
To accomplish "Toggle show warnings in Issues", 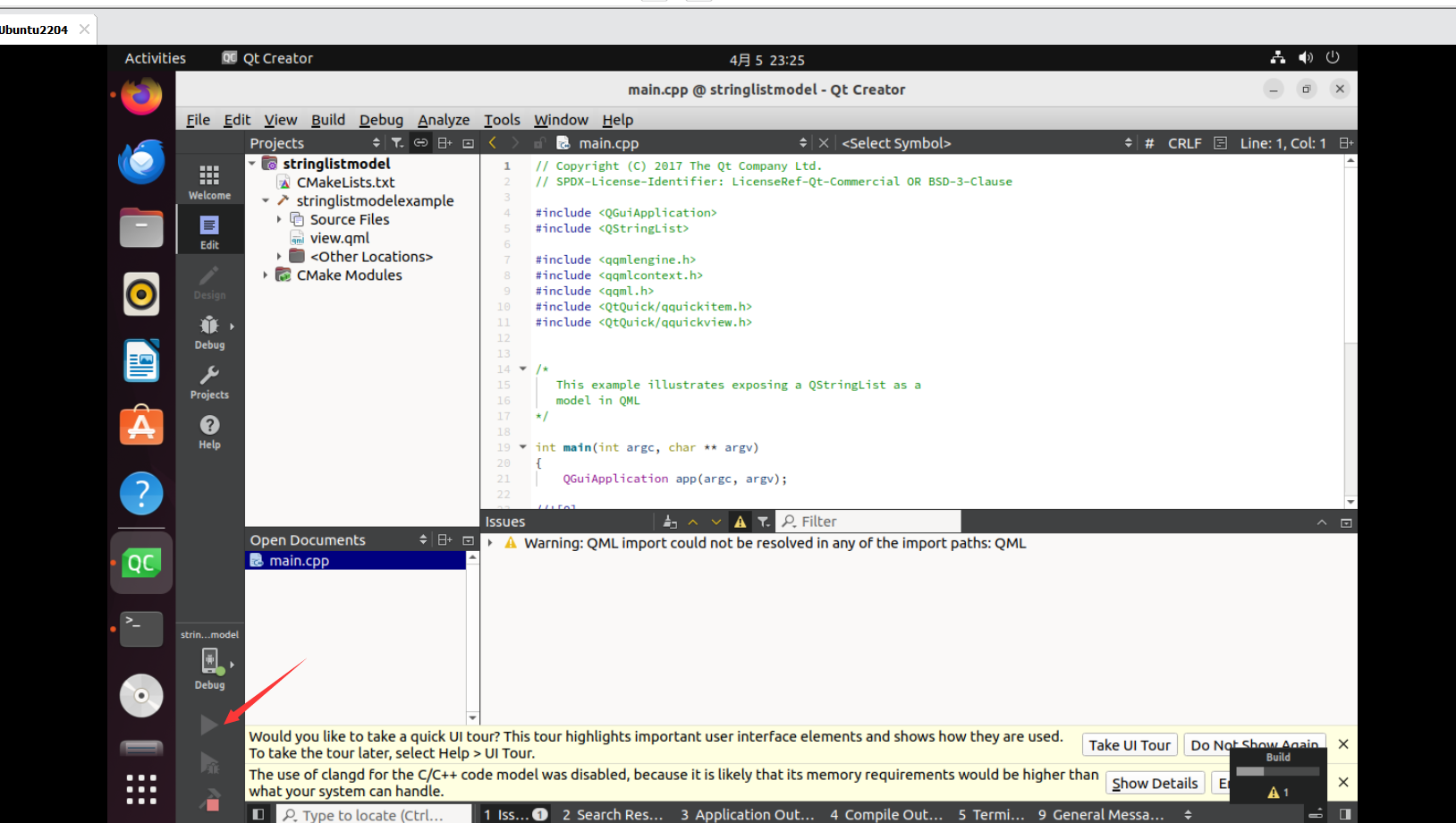I will [741, 522].
